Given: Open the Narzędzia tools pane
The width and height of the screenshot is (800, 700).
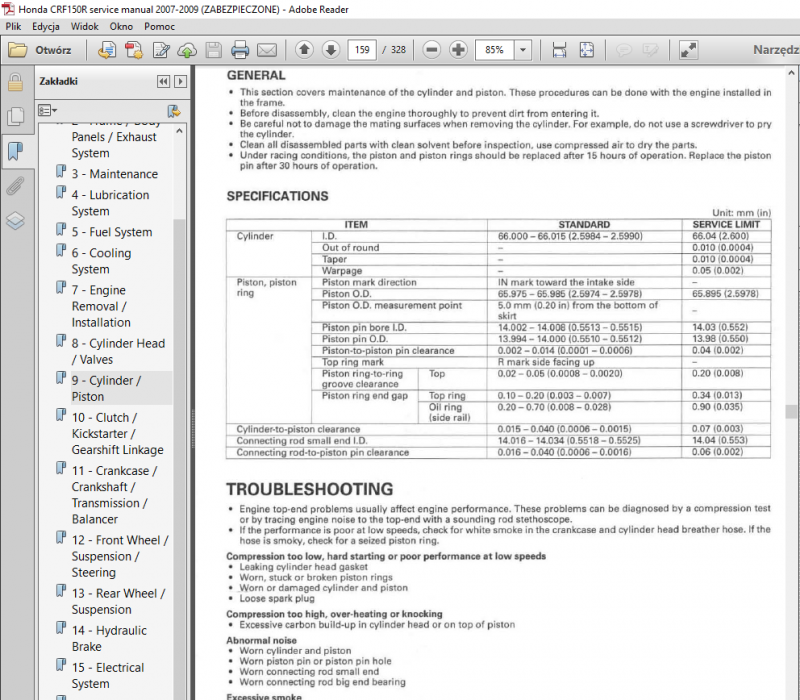Looking at the screenshot, I should tap(775, 50).
